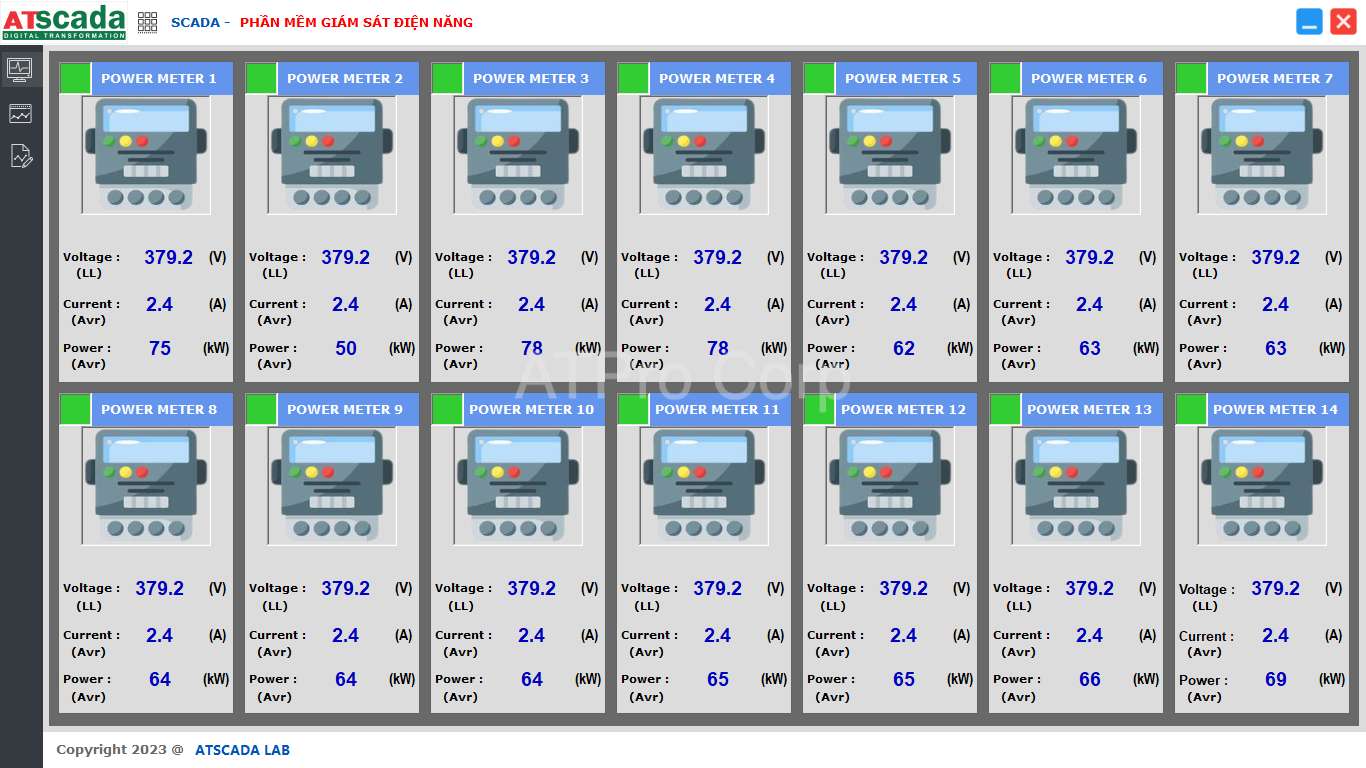
Task: Select the Power Meter 5 device image
Action: (x=890, y=155)
